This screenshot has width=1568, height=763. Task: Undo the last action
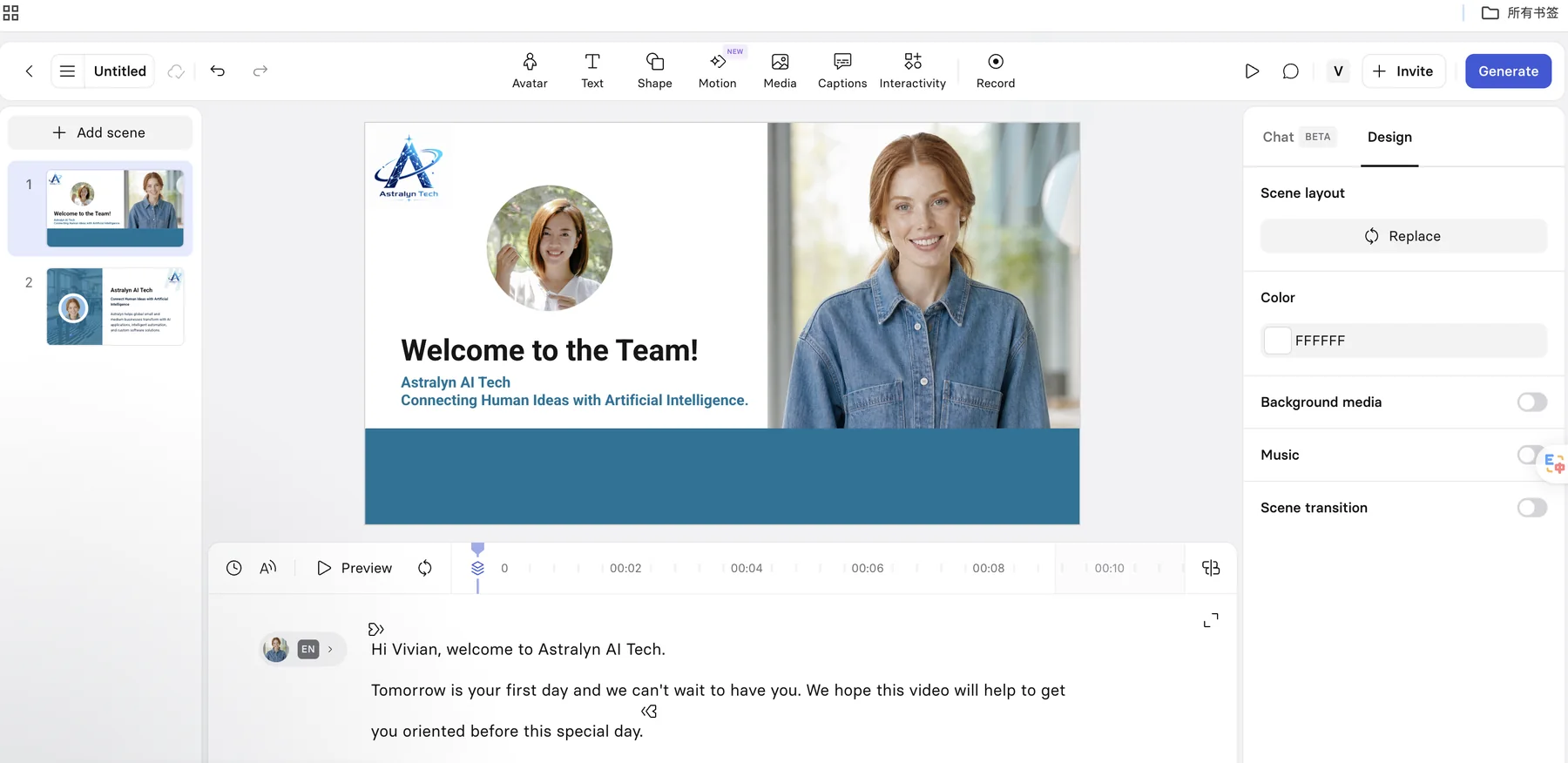[x=218, y=71]
